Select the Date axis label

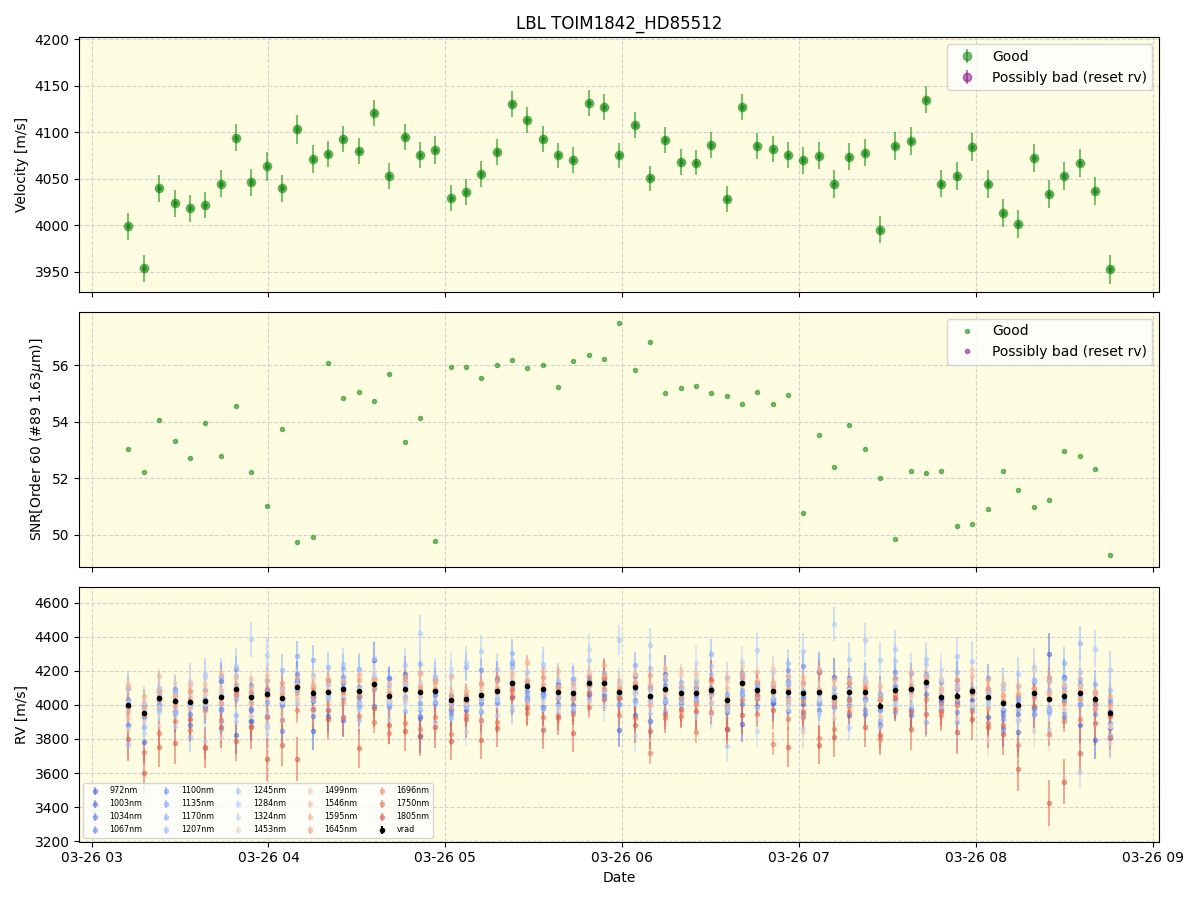(x=618, y=877)
